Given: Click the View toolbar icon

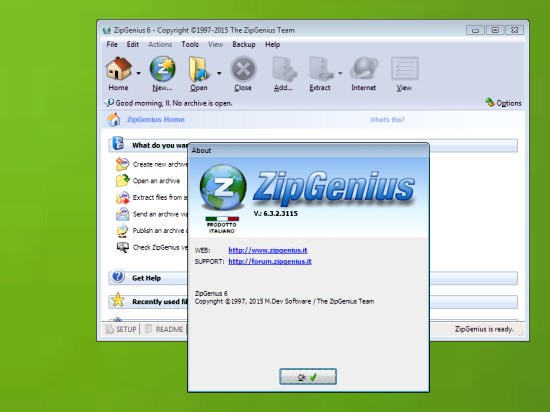Looking at the screenshot, I should pyautogui.click(x=404, y=69).
